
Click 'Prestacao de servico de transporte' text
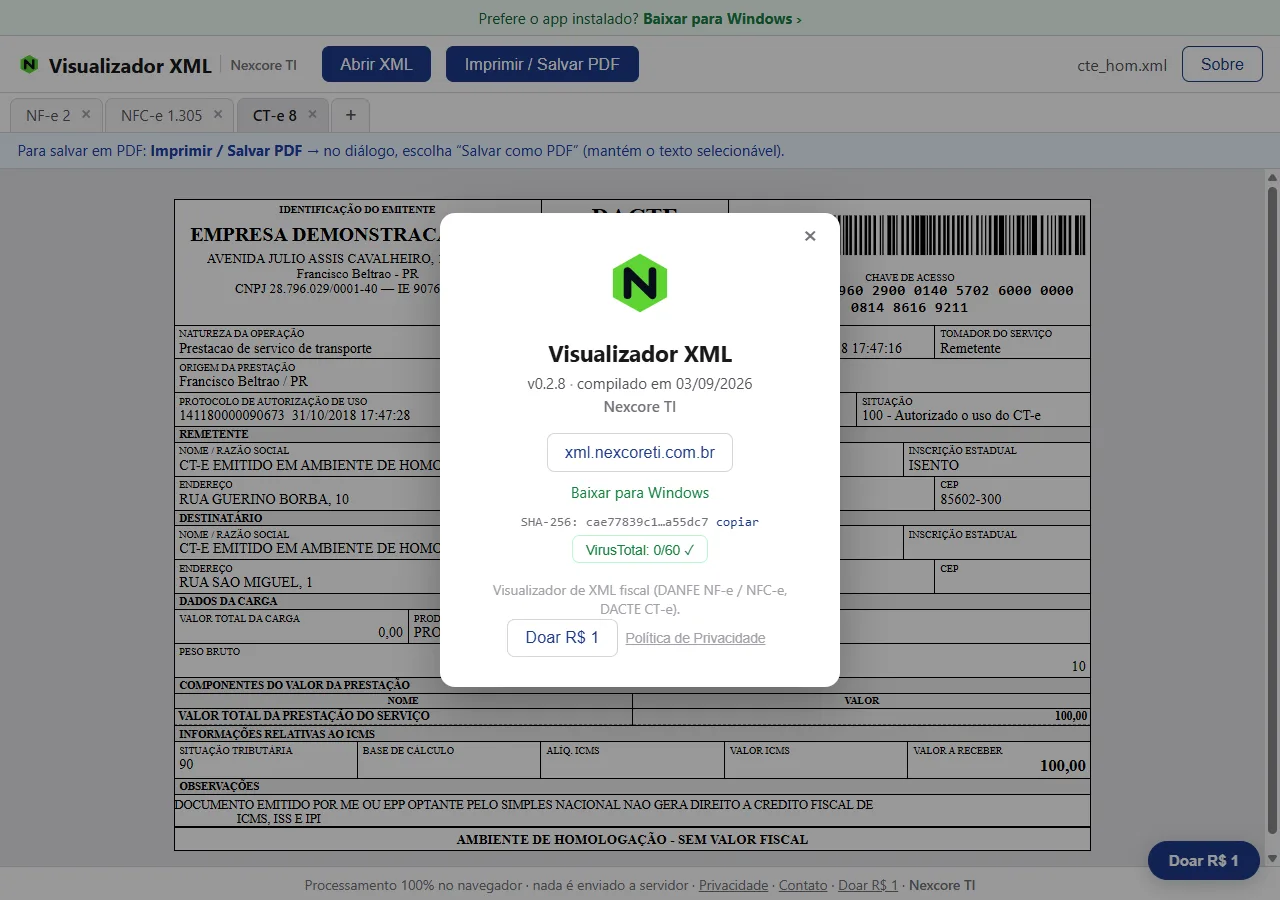(x=275, y=349)
